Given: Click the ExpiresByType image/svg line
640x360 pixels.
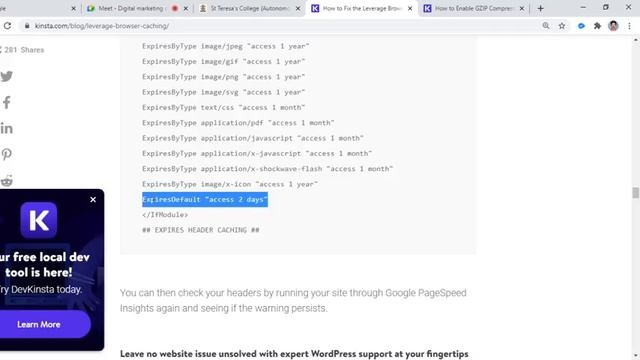Looking at the screenshot, I should 224,92.
